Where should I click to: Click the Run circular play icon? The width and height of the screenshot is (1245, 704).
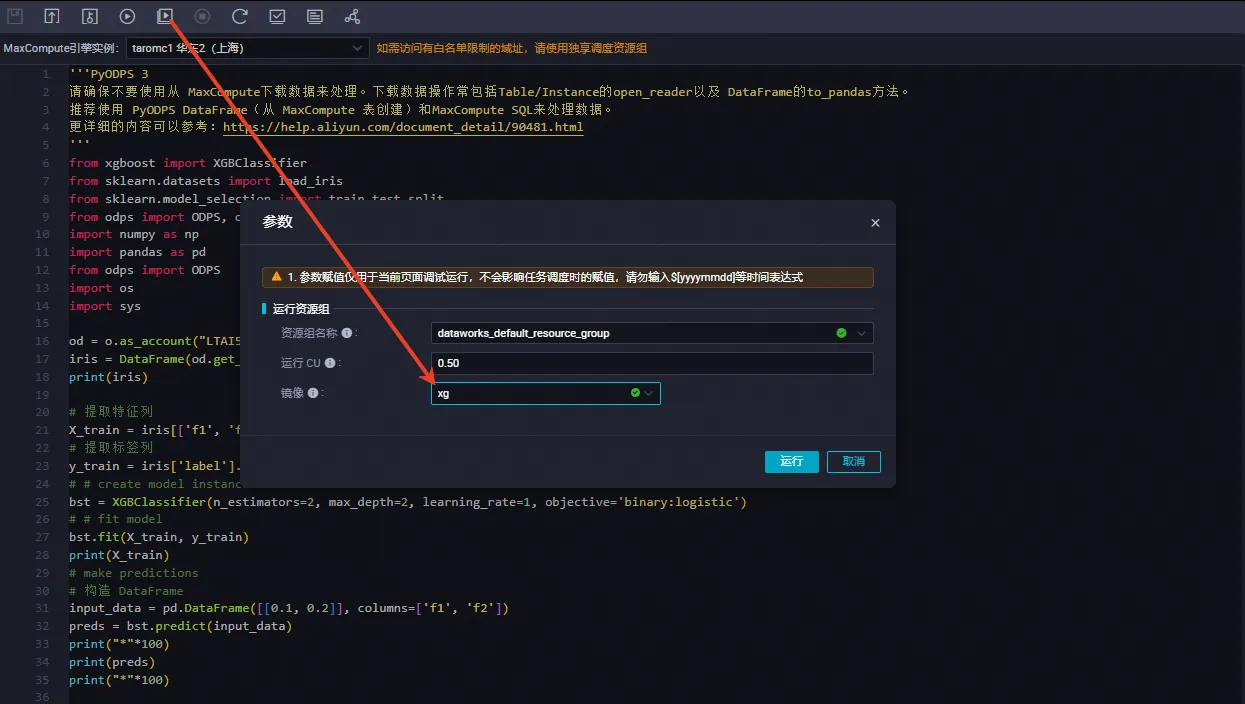click(127, 16)
